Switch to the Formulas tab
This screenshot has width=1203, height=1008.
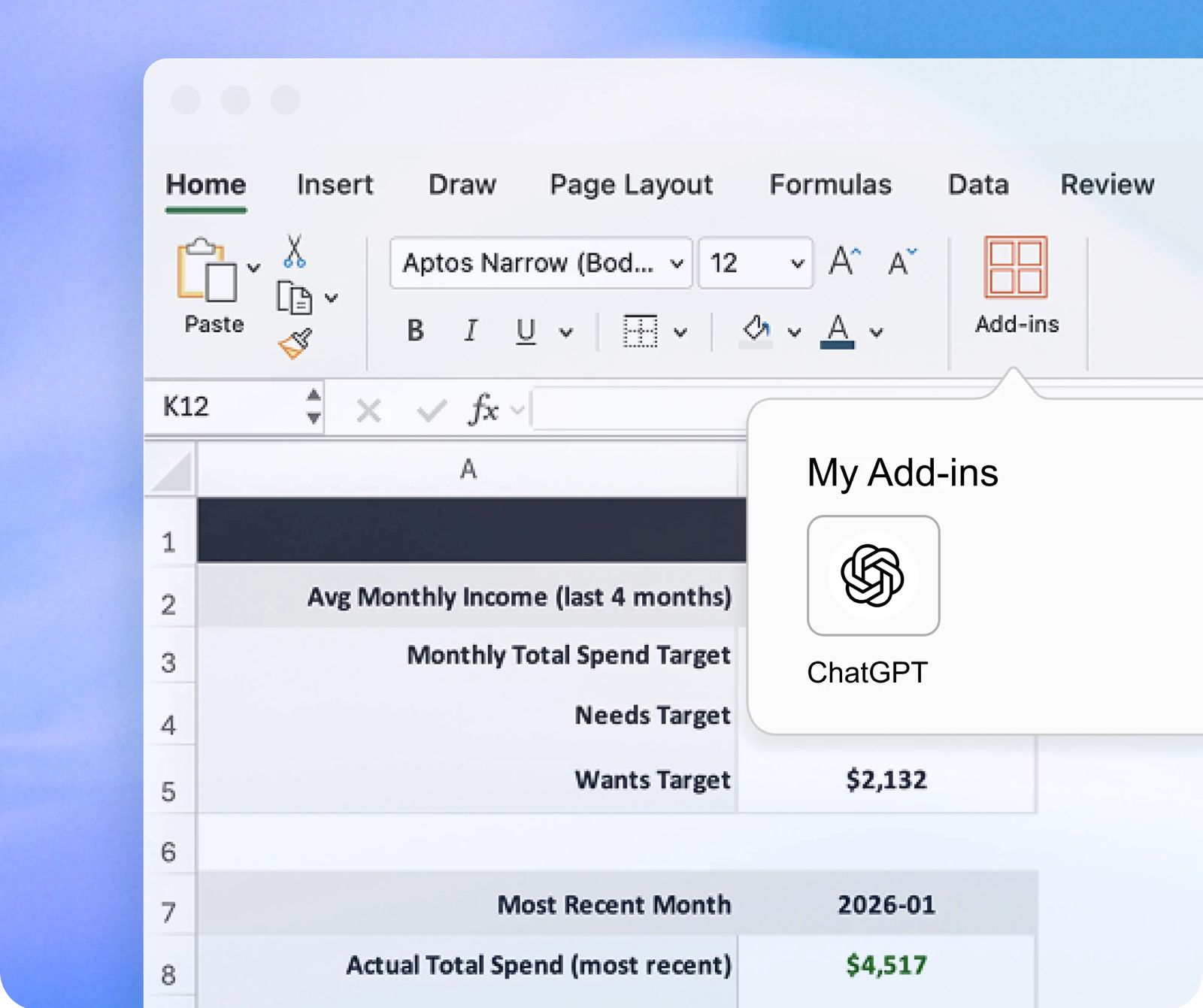tap(830, 185)
